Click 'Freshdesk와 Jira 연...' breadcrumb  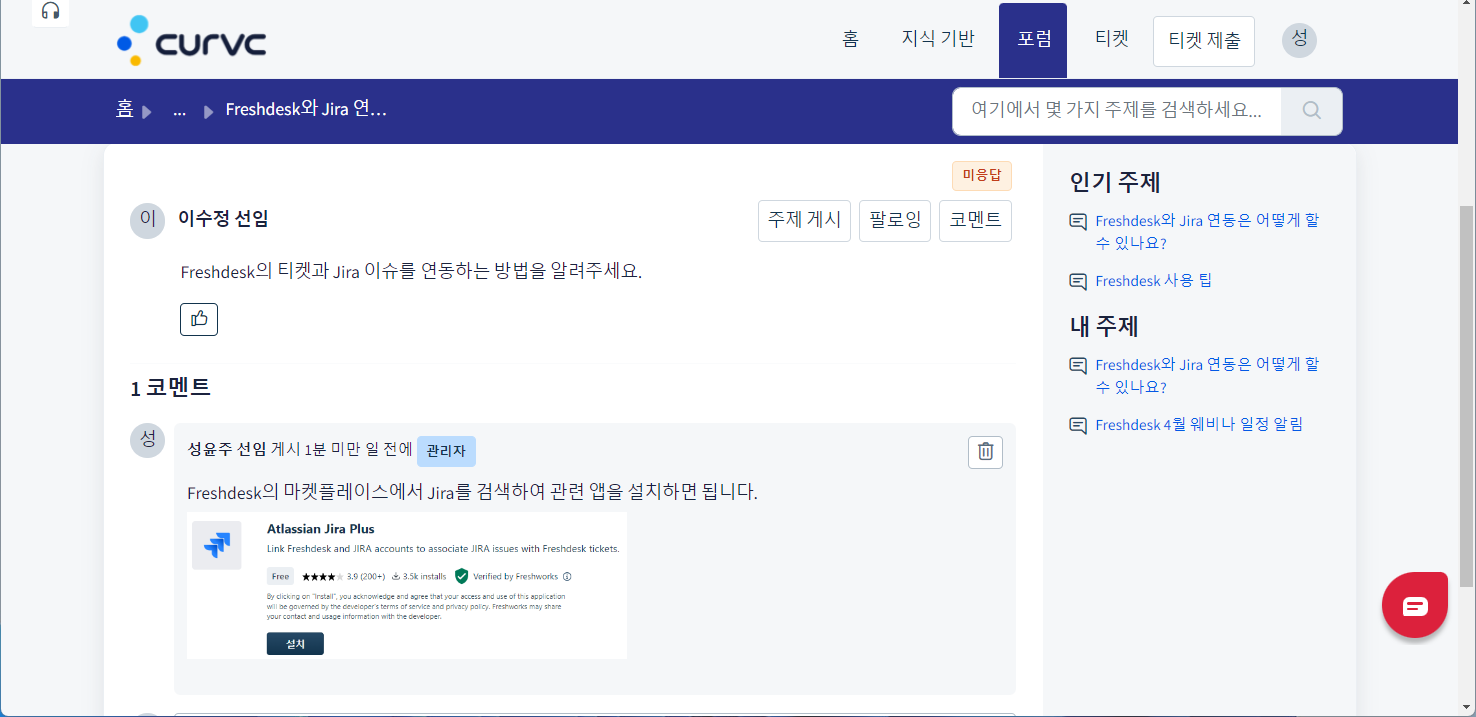click(306, 109)
